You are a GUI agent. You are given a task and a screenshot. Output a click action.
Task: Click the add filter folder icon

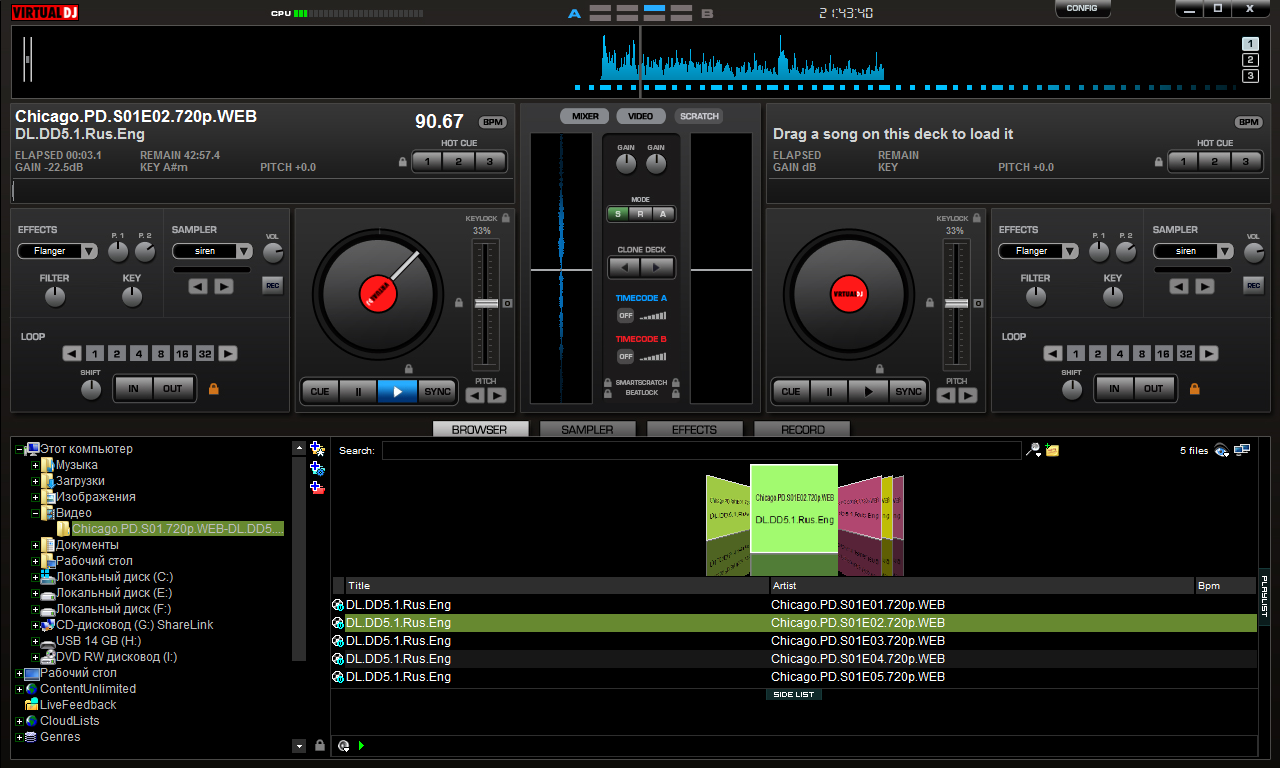coord(317,488)
